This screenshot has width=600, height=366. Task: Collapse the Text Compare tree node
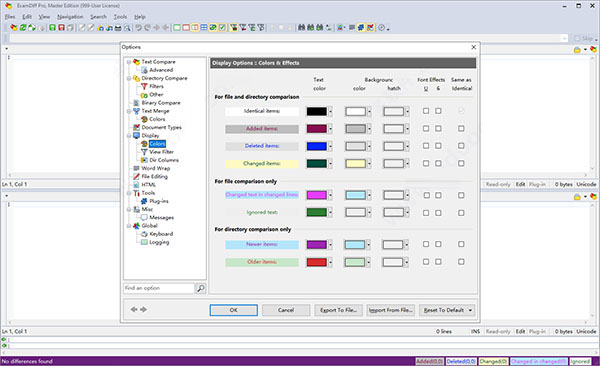click(x=129, y=62)
